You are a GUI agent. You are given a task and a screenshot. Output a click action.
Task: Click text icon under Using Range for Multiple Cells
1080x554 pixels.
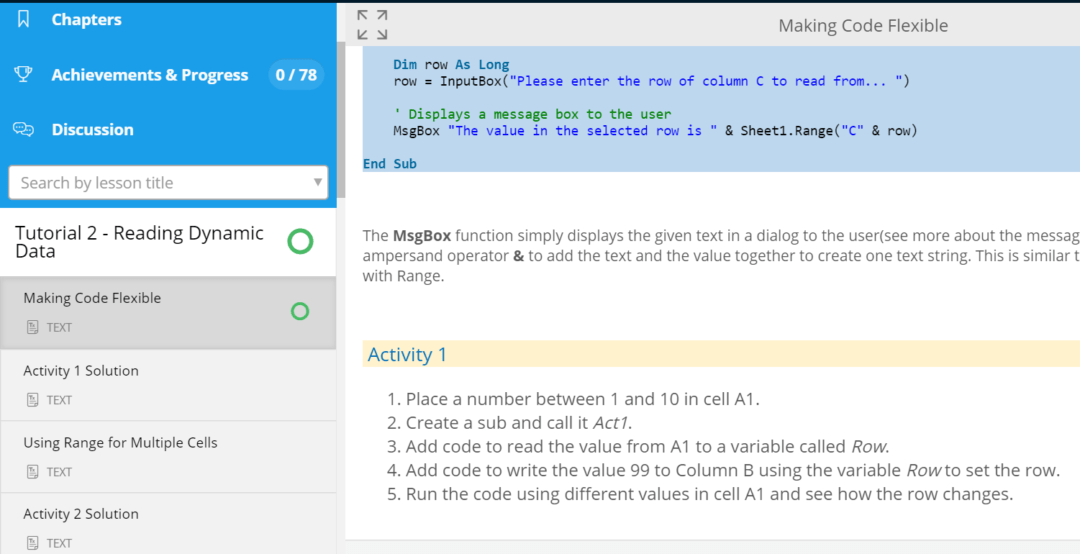(x=32, y=472)
